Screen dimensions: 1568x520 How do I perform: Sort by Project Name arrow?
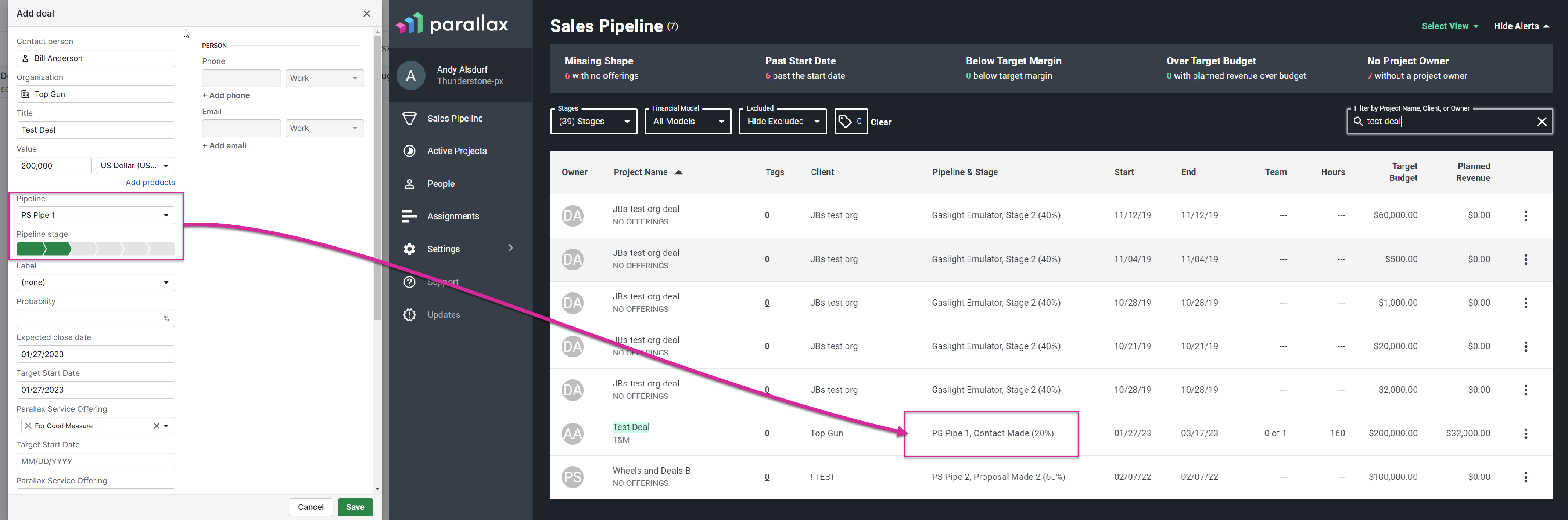[x=679, y=172]
